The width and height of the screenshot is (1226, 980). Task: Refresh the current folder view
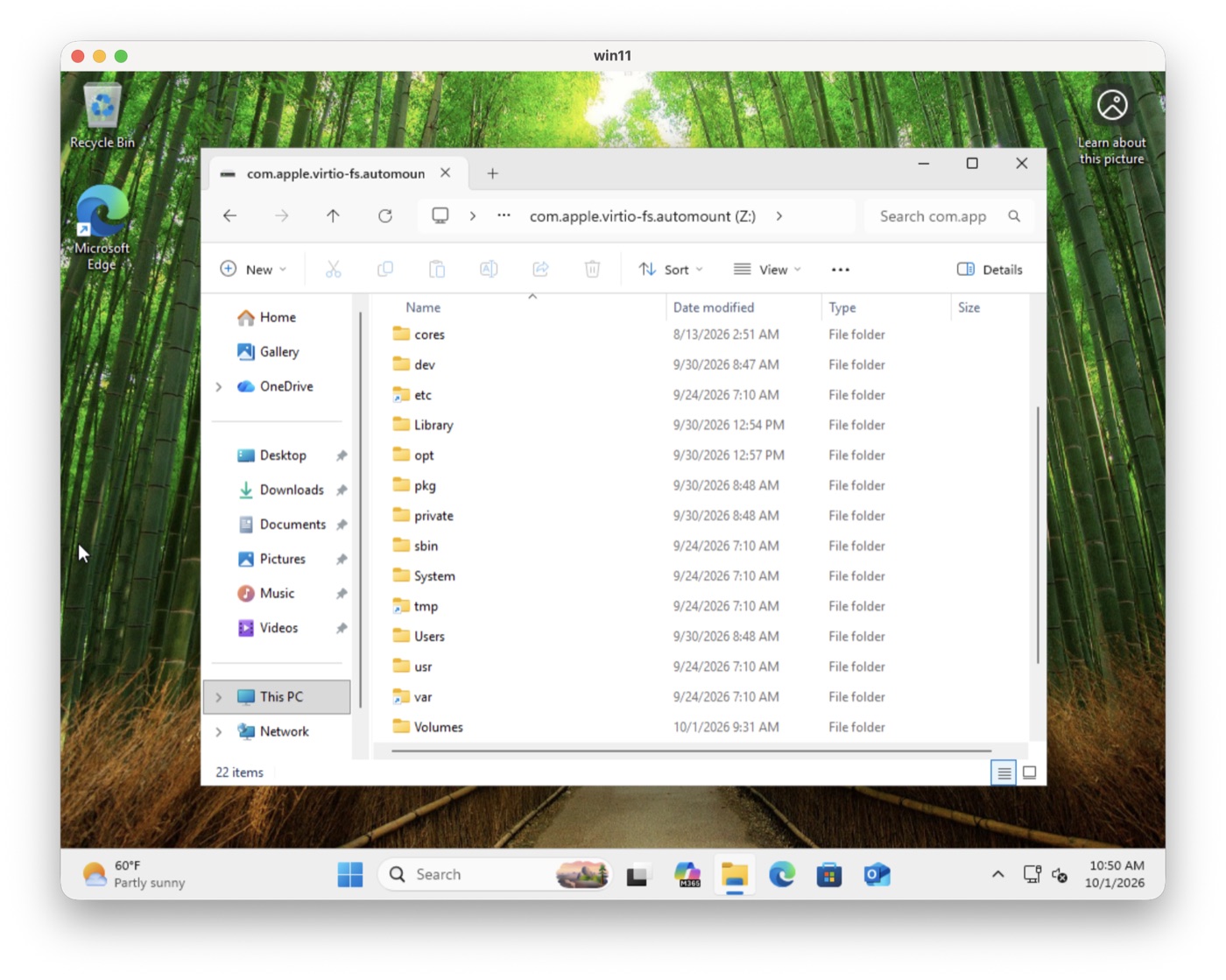[x=384, y=216]
